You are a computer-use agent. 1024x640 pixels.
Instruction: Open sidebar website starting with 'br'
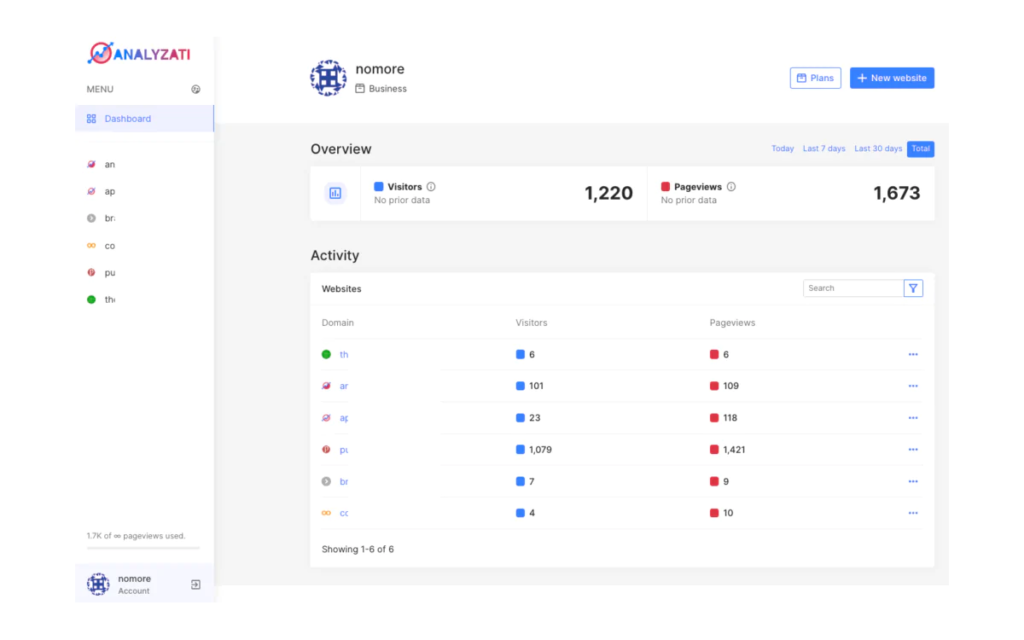pyautogui.click(x=101, y=218)
